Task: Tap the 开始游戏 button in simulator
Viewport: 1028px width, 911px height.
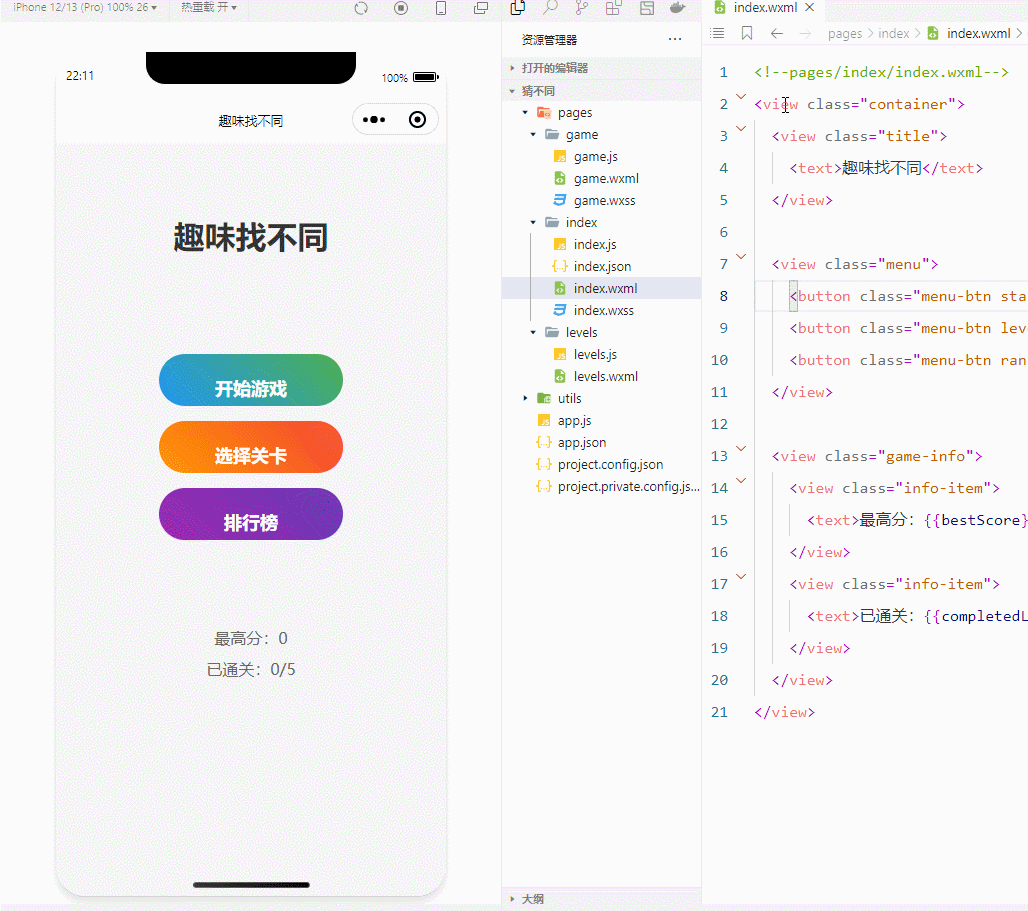Action: pos(250,380)
